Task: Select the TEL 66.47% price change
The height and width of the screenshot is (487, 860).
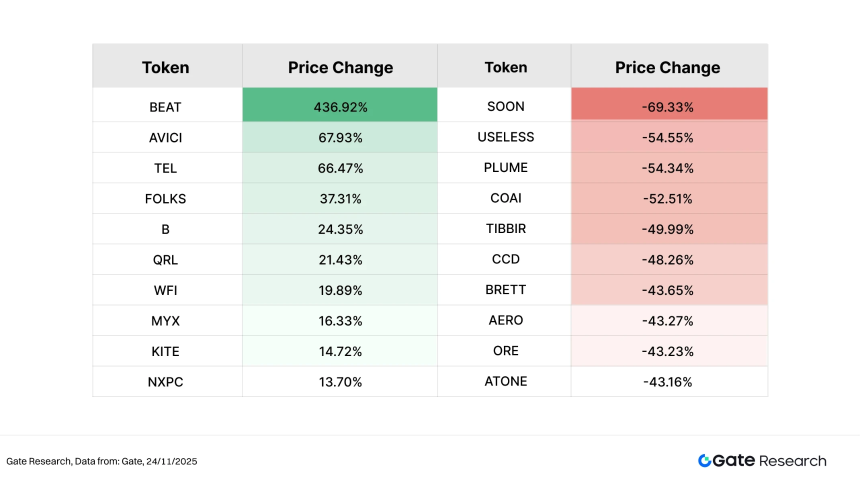Action: [x=340, y=167]
